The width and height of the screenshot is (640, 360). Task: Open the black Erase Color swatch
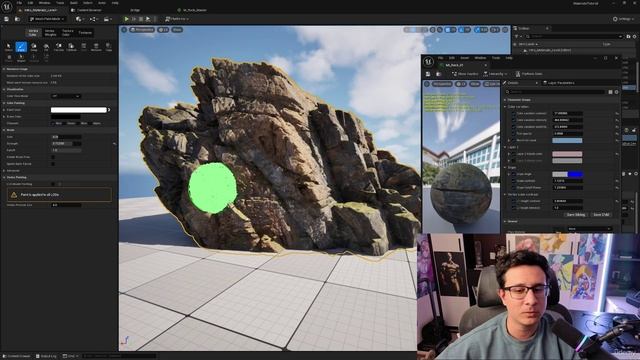coord(66,116)
